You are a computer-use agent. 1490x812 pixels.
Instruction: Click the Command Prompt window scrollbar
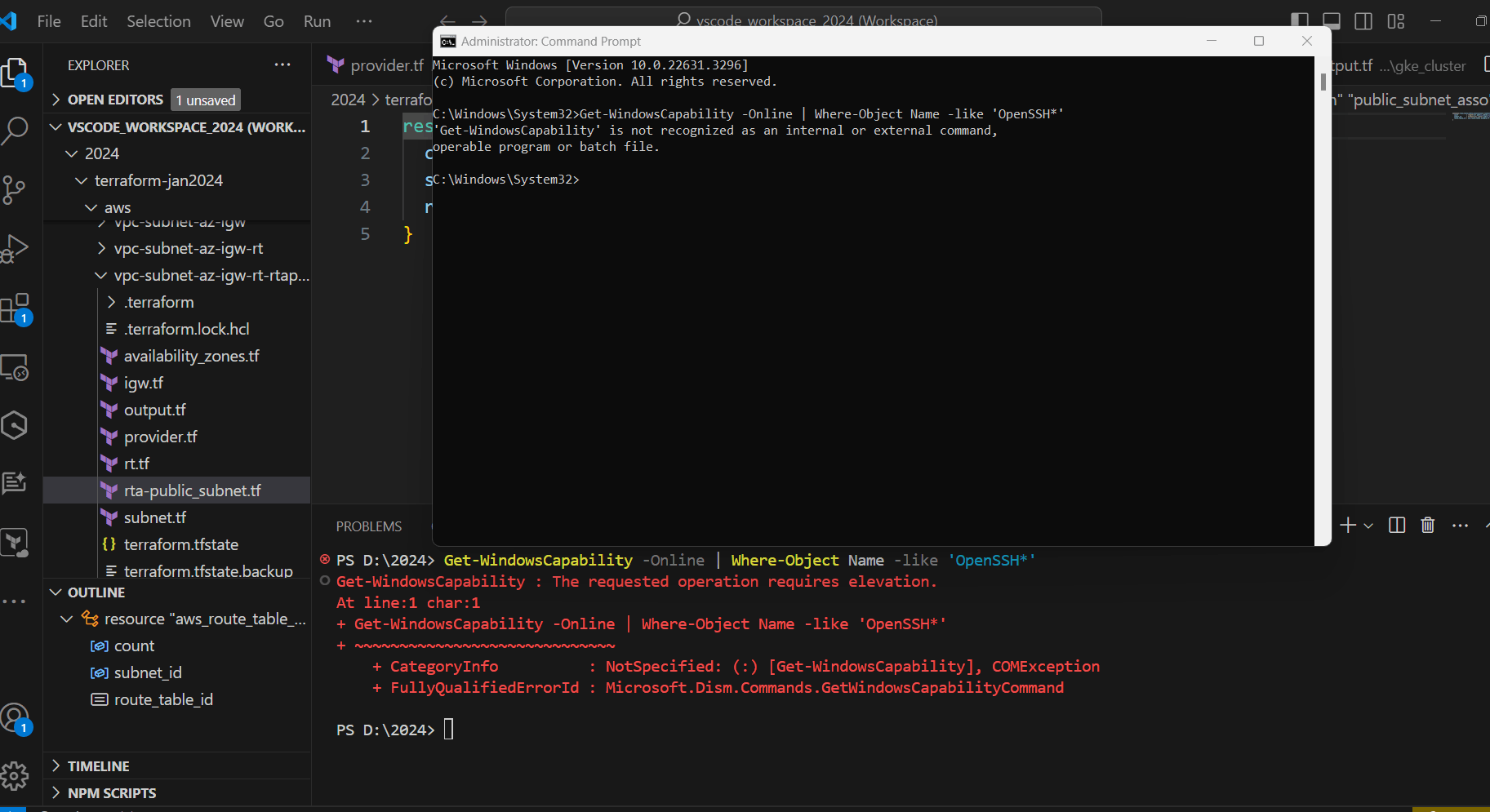1323,83
